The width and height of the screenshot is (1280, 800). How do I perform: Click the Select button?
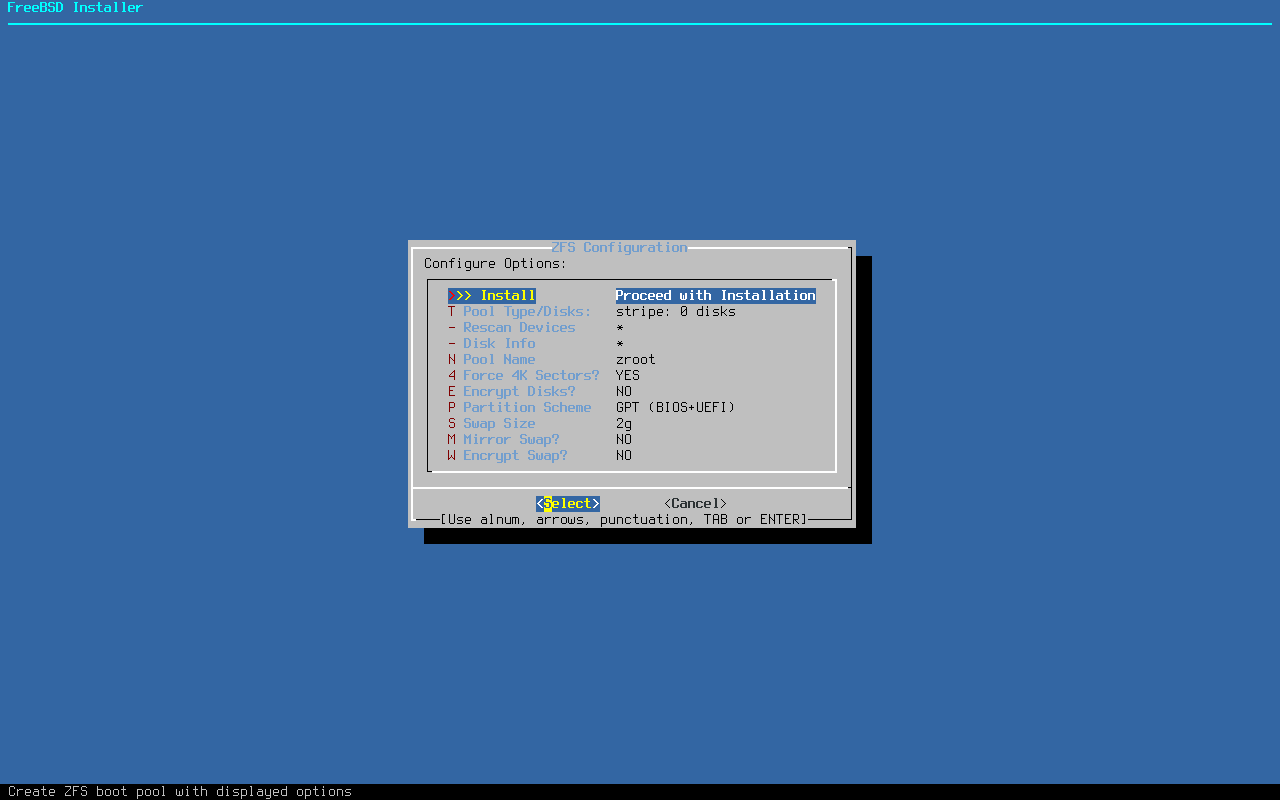(x=568, y=503)
